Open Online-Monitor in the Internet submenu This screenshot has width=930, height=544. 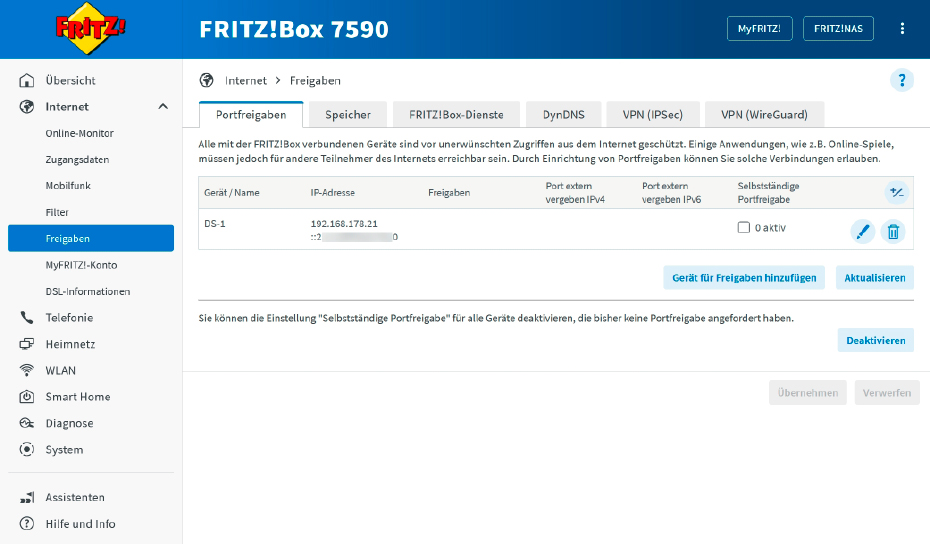click(79, 133)
